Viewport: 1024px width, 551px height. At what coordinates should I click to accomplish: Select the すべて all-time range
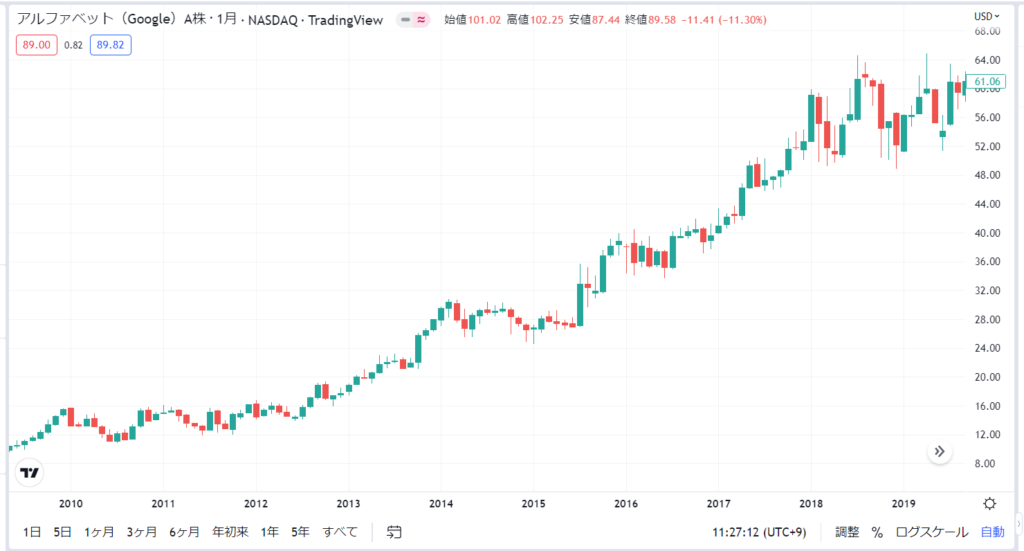point(340,532)
